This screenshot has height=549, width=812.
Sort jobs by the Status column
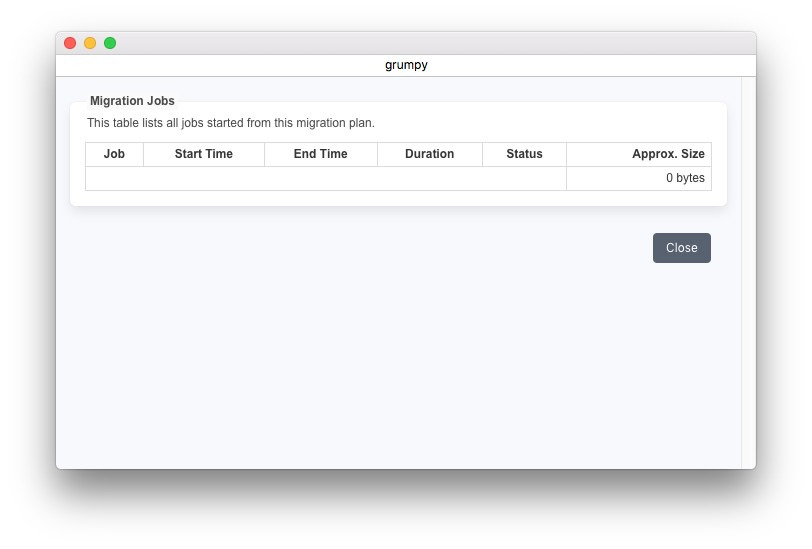point(524,154)
